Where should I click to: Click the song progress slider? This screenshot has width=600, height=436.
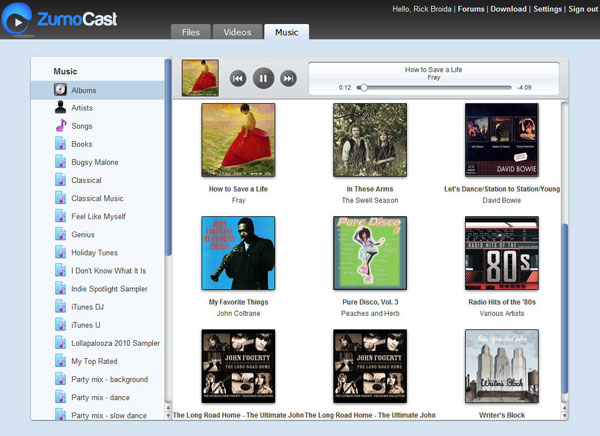click(x=435, y=88)
